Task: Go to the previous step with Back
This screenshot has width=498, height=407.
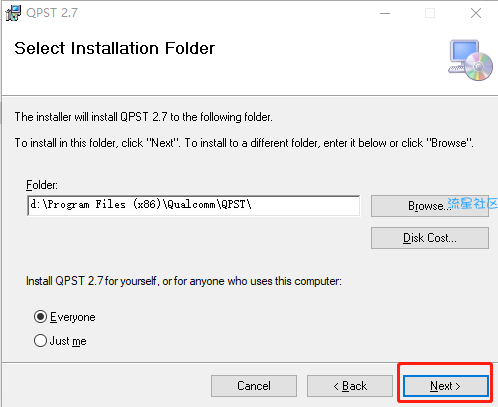Action: coord(350,386)
